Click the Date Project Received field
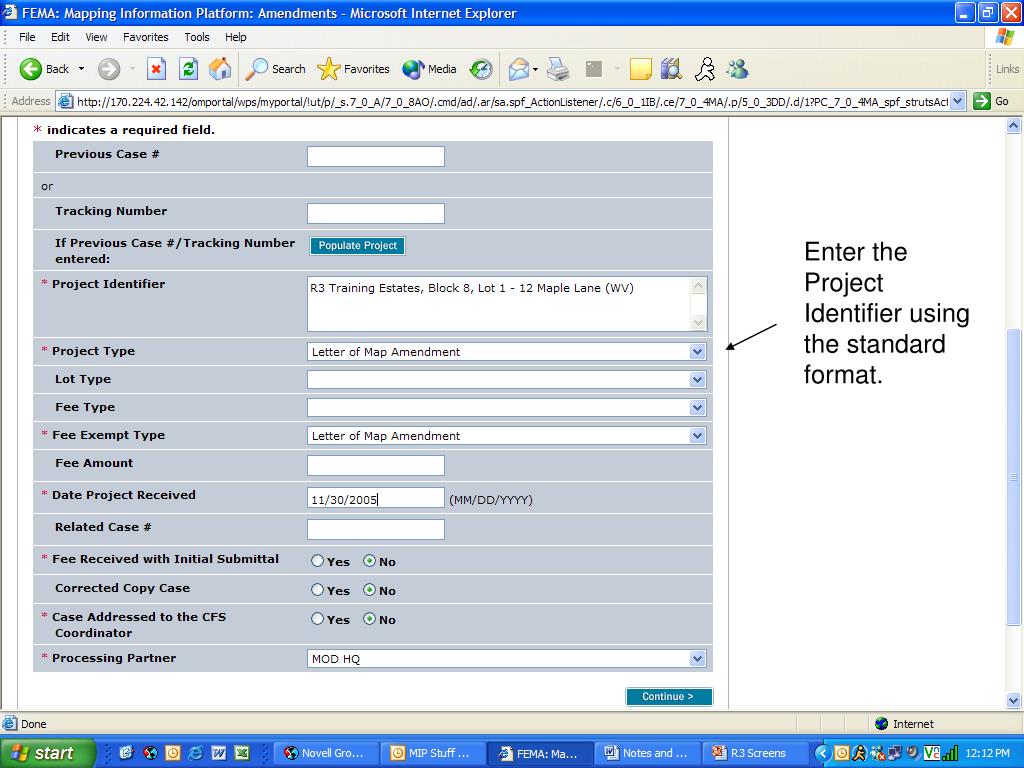Viewport: 1024px width, 768px height. tap(376, 498)
